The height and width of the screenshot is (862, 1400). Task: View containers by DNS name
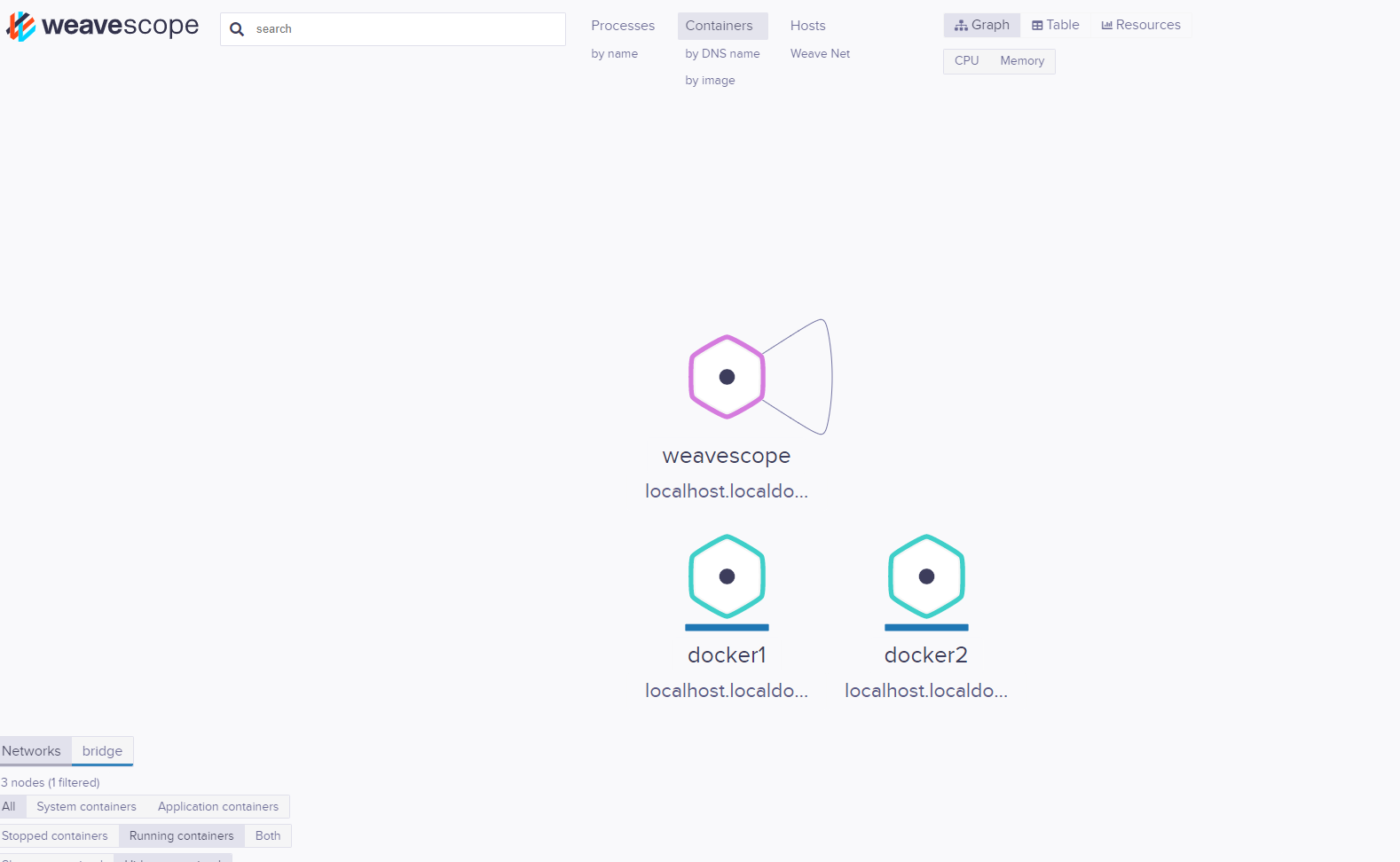pyautogui.click(x=722, y=53)
